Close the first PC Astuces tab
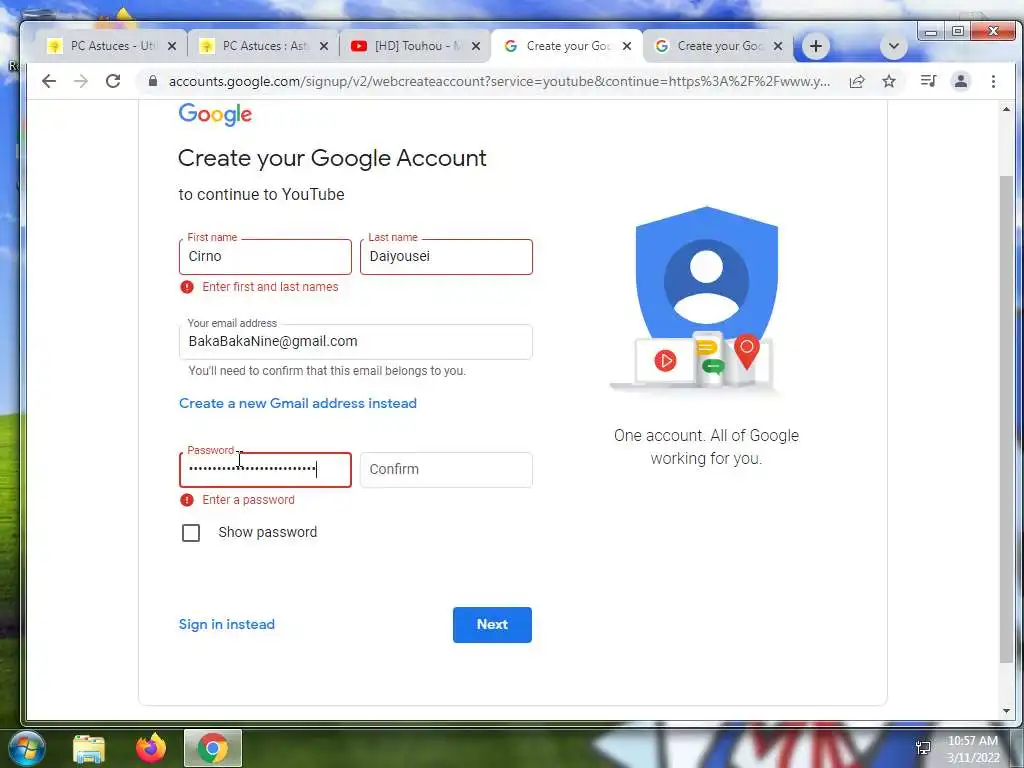The height and width of the screenshot is (768, 1024). [172, 46]
